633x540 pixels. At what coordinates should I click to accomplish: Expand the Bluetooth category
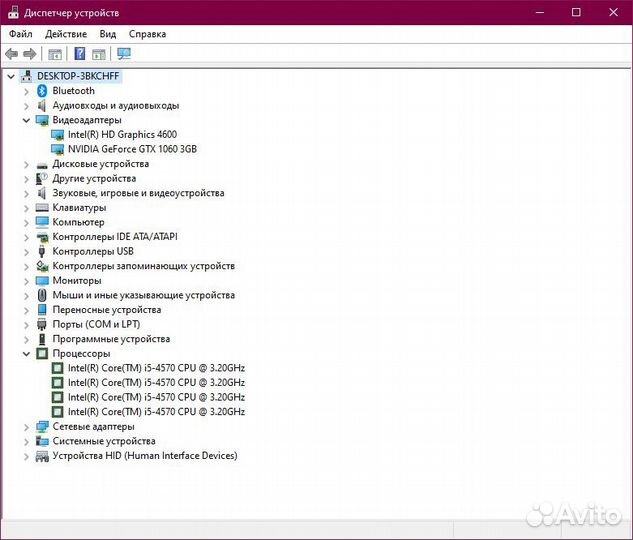click(26, 91)
